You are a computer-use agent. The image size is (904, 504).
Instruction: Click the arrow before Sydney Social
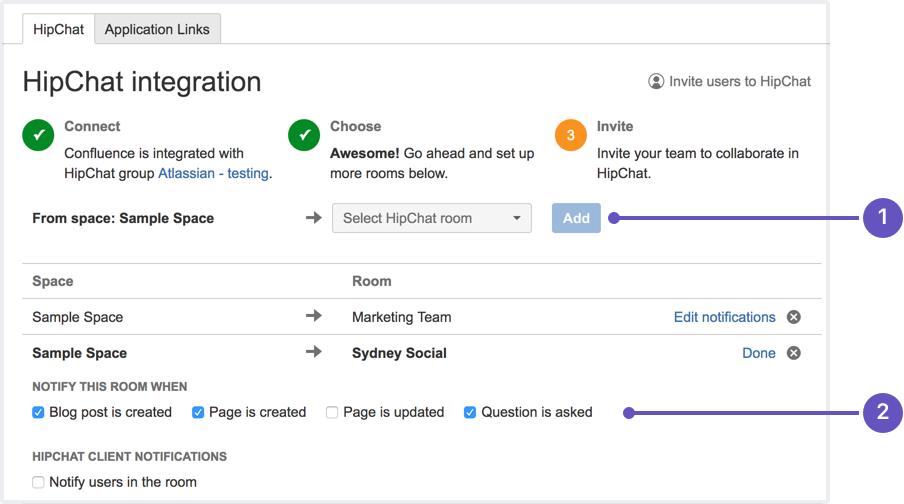click(314, 352)
